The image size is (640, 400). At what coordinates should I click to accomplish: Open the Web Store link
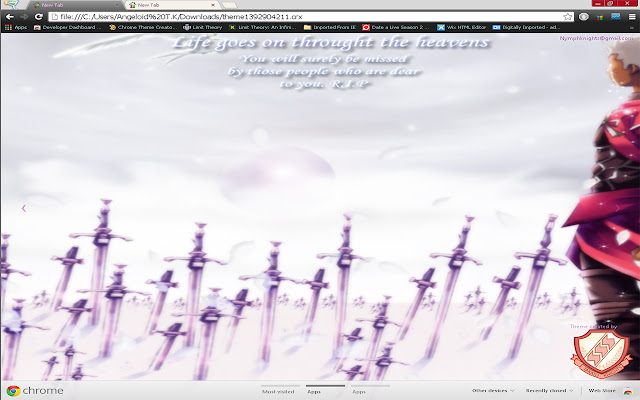602,391
